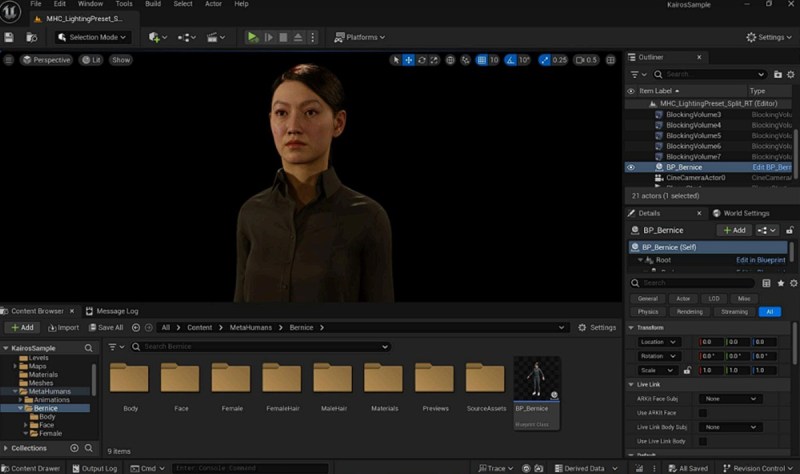The image size is (800, 474).
Task: Select the Rendering filter in Details
Action: [x=689, y=312]
